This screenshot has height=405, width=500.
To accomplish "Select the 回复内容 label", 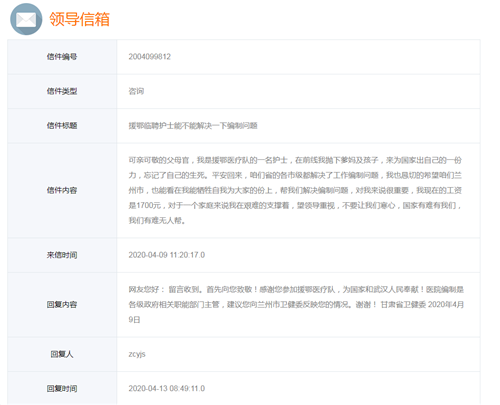I will click(62, 305).
